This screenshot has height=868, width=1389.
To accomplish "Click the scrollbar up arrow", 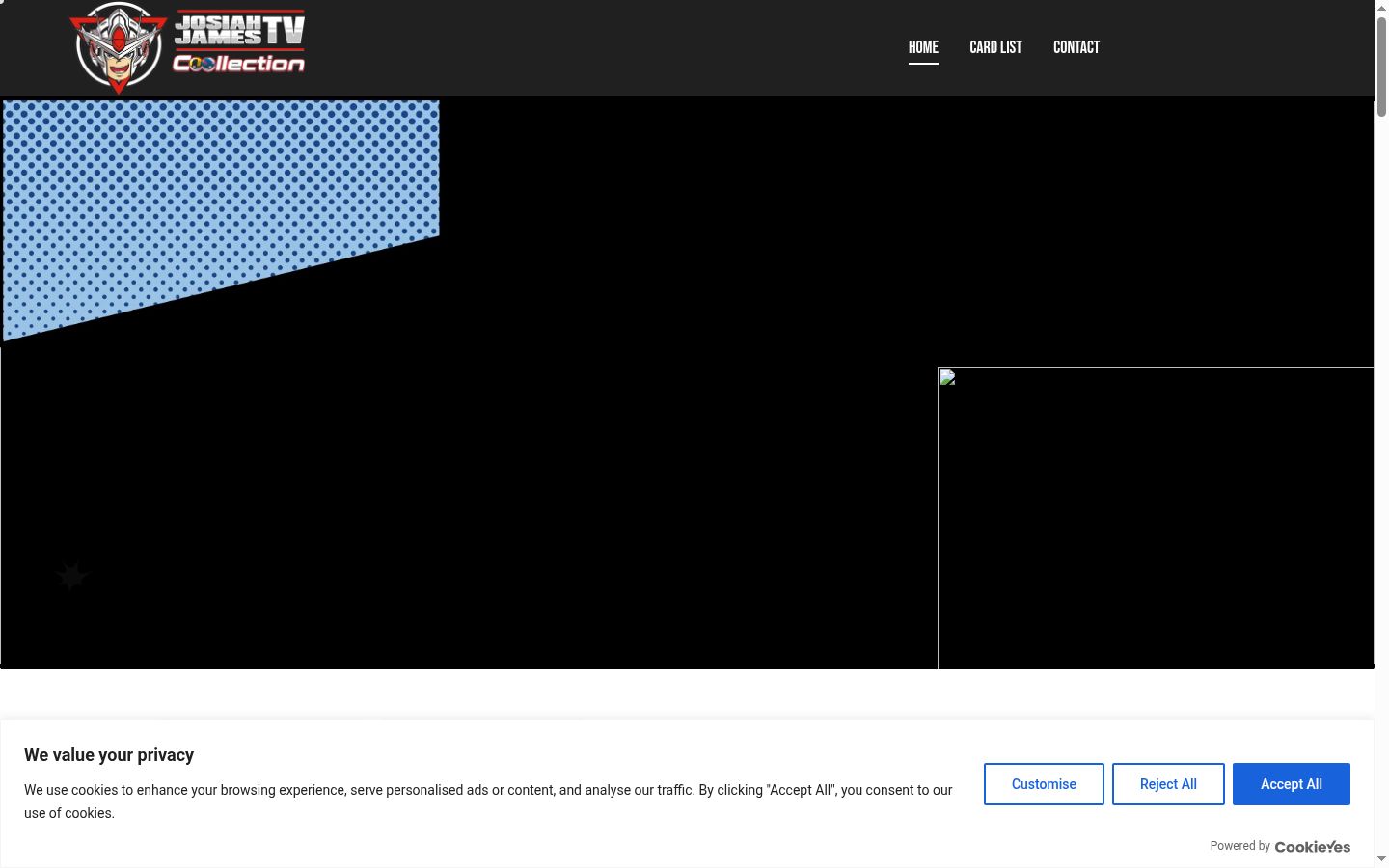I will [1381, 7].
